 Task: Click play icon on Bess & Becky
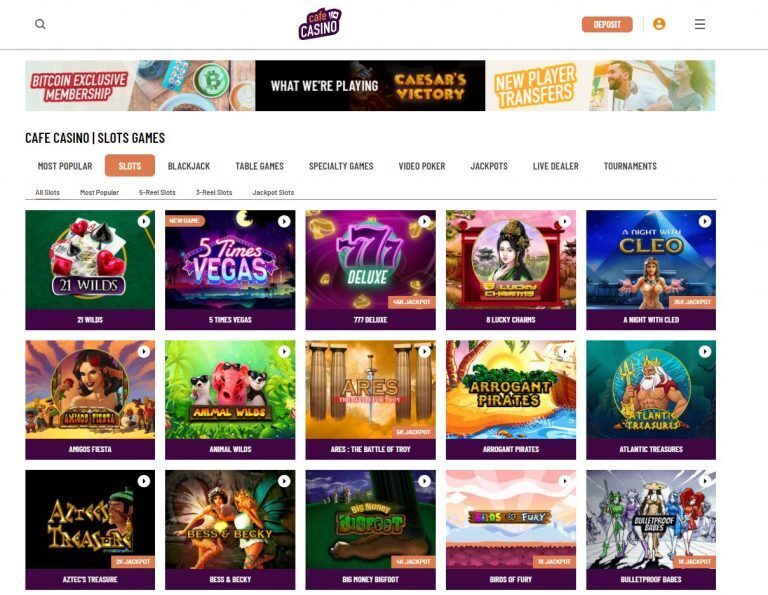pyautogui.click(x=284, y=481)
